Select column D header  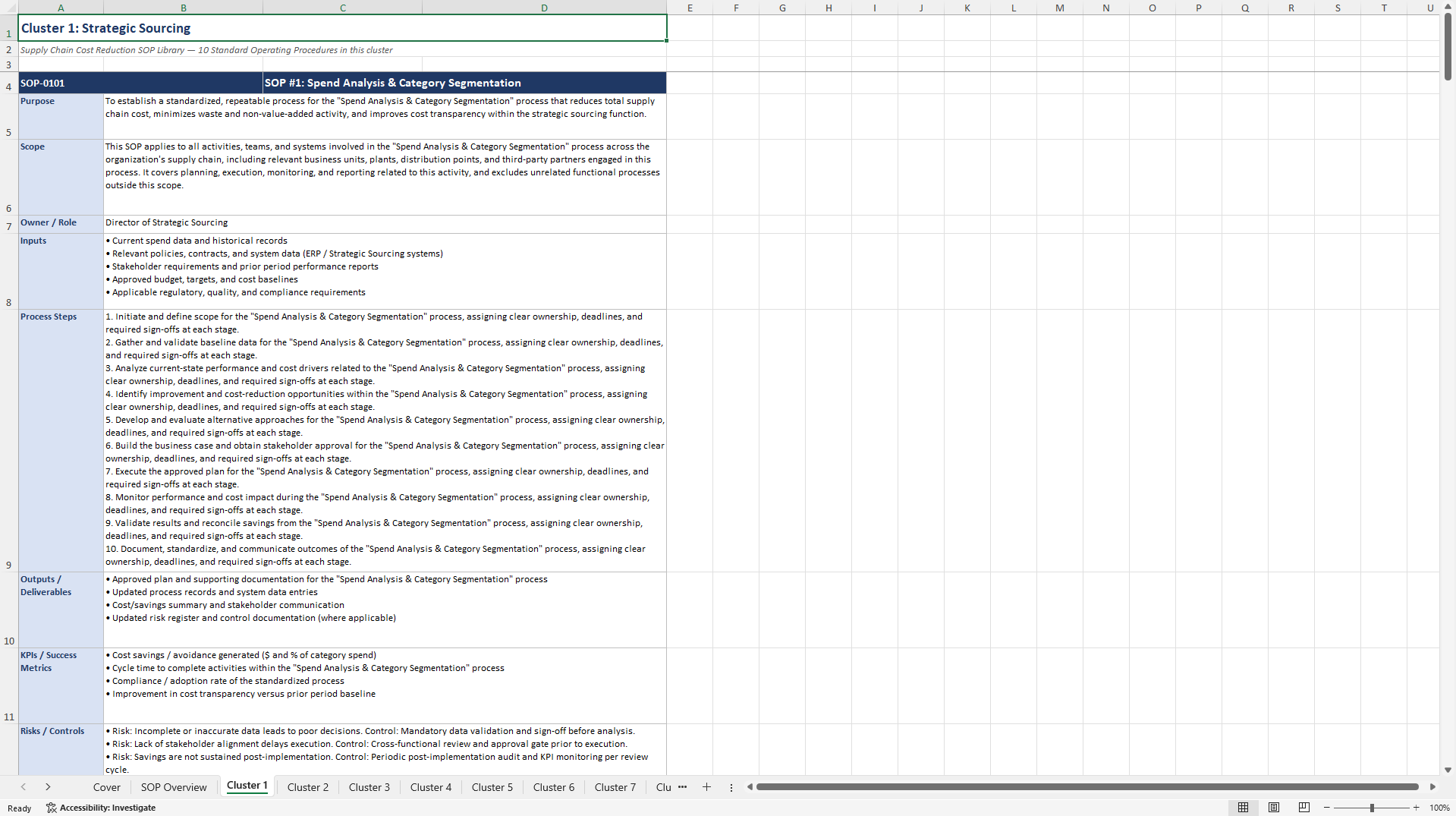pyautogui.click(x=544, y=8)
